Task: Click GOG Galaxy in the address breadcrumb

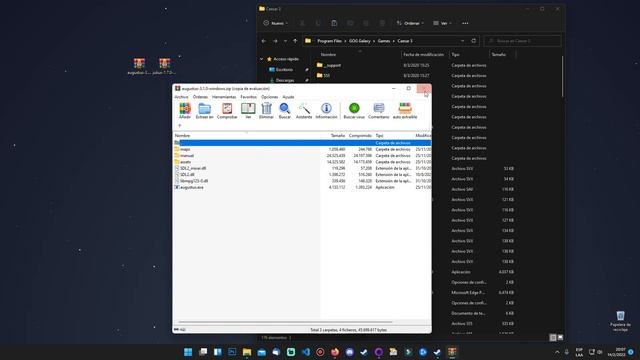Action: pos(360,41)
